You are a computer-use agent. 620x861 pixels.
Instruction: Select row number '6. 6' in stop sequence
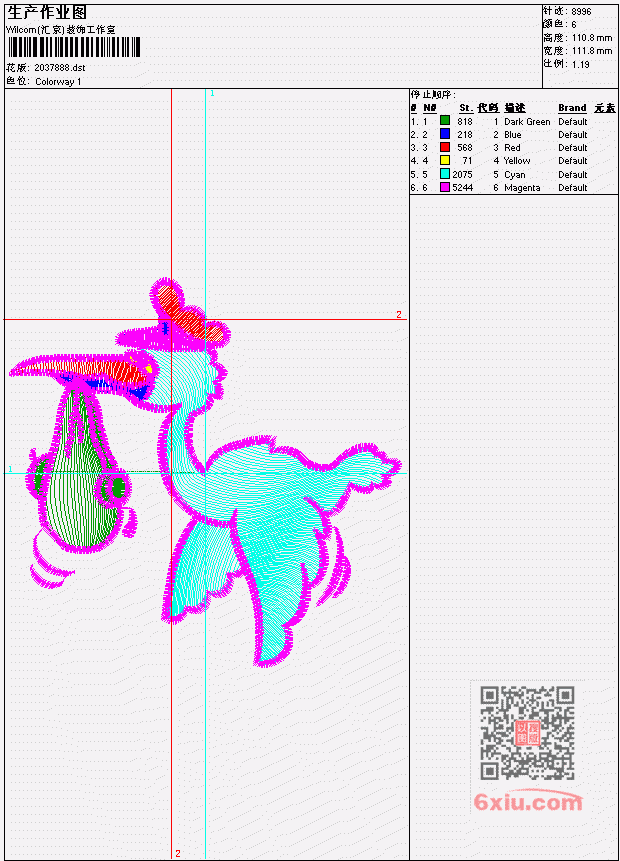(419, 188)
